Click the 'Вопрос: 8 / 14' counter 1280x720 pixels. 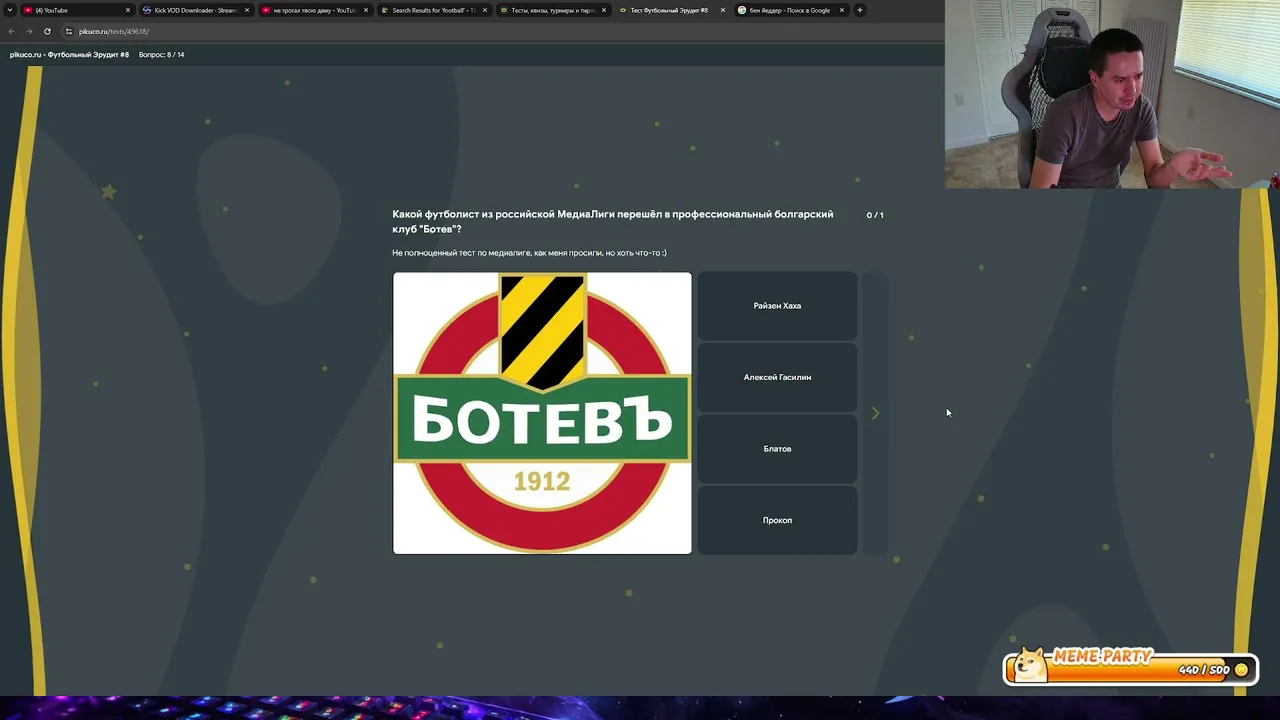[x=161, y=55]
